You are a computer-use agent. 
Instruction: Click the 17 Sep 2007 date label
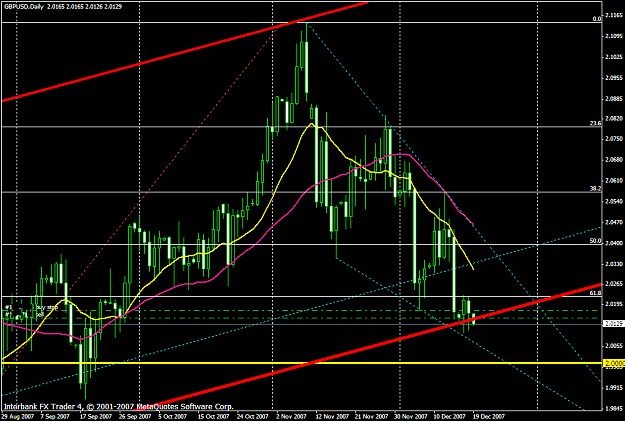tap(96, 417)
